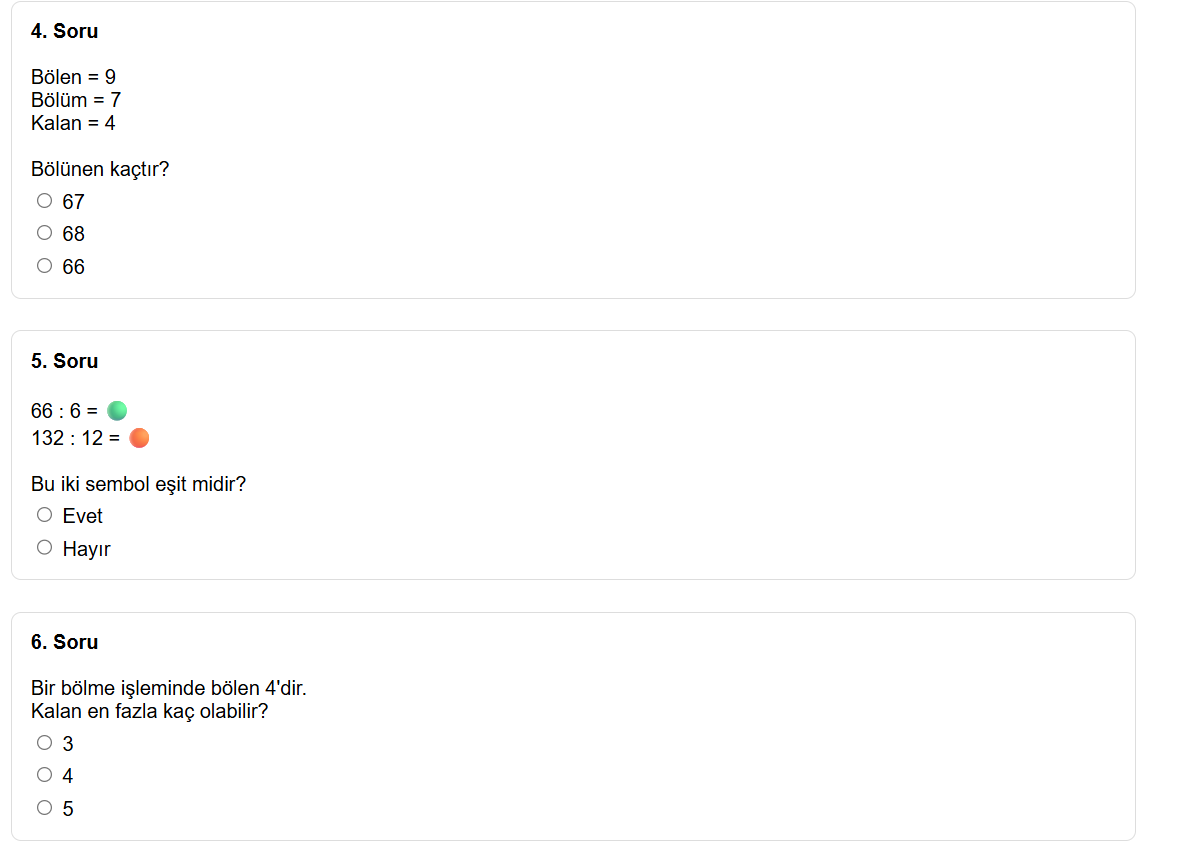Click the '4. Soru' heading
This screenshot has width=1191, height=854.
(64, 31)
